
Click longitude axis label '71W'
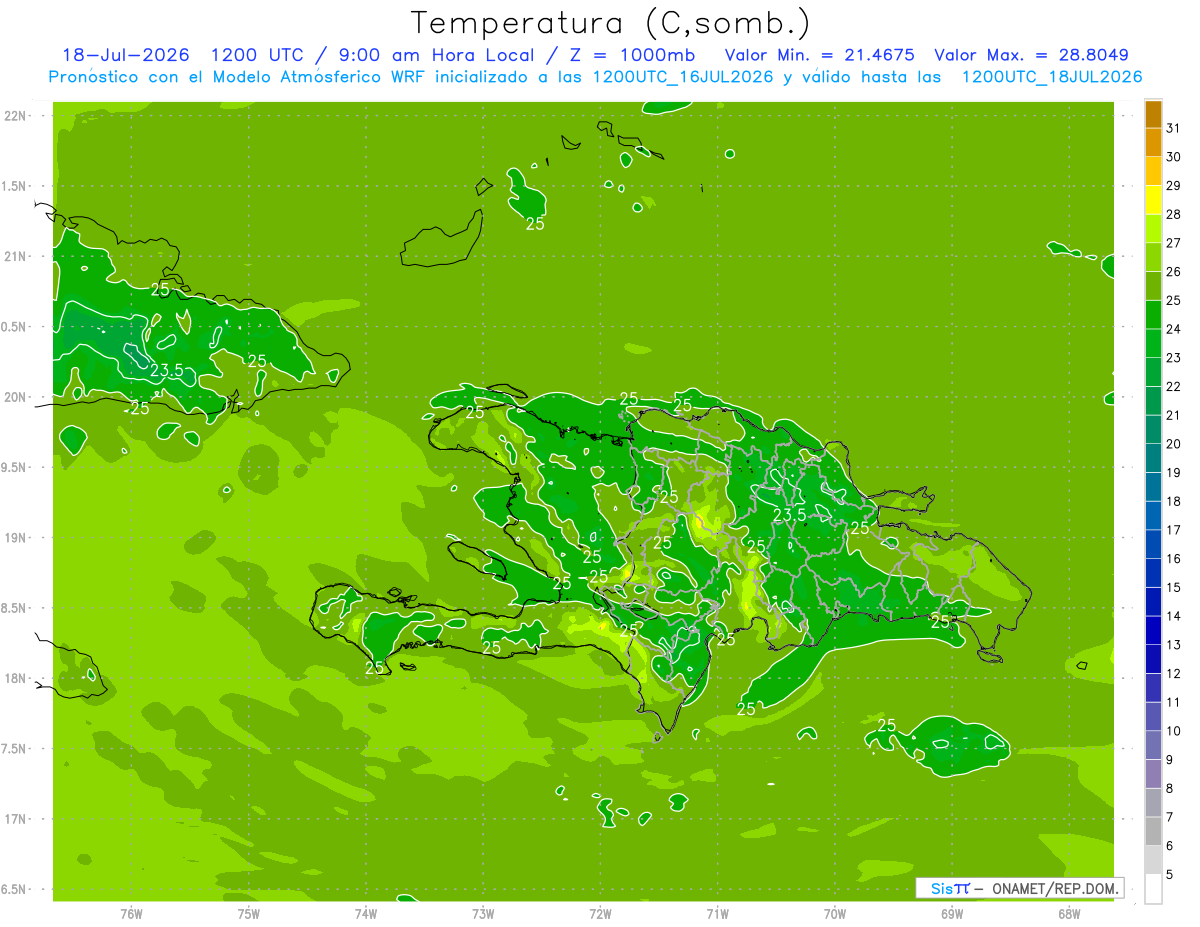click(717, 913)
